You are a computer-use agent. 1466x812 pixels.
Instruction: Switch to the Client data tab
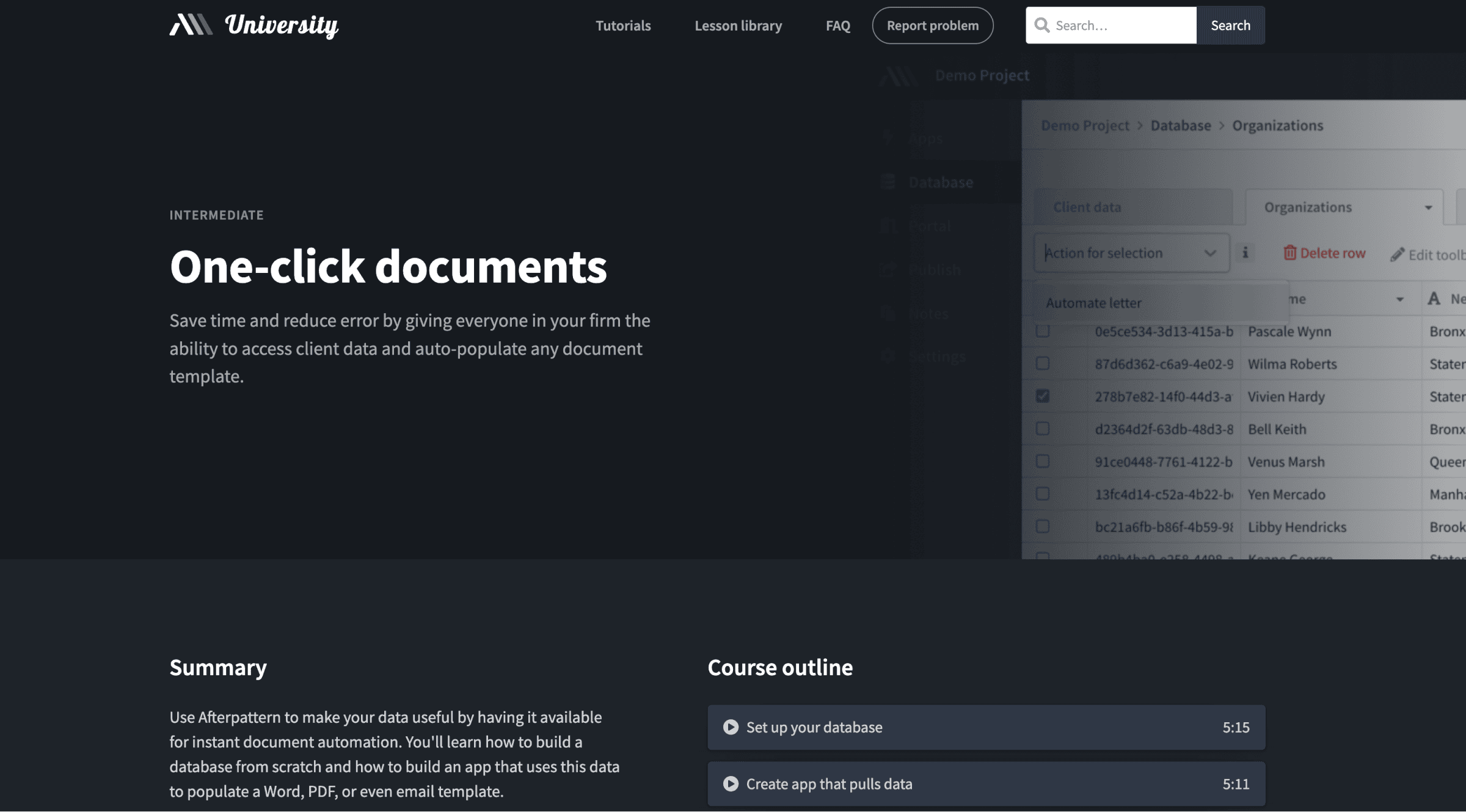pyautogui.click(x=1088, y=206)
